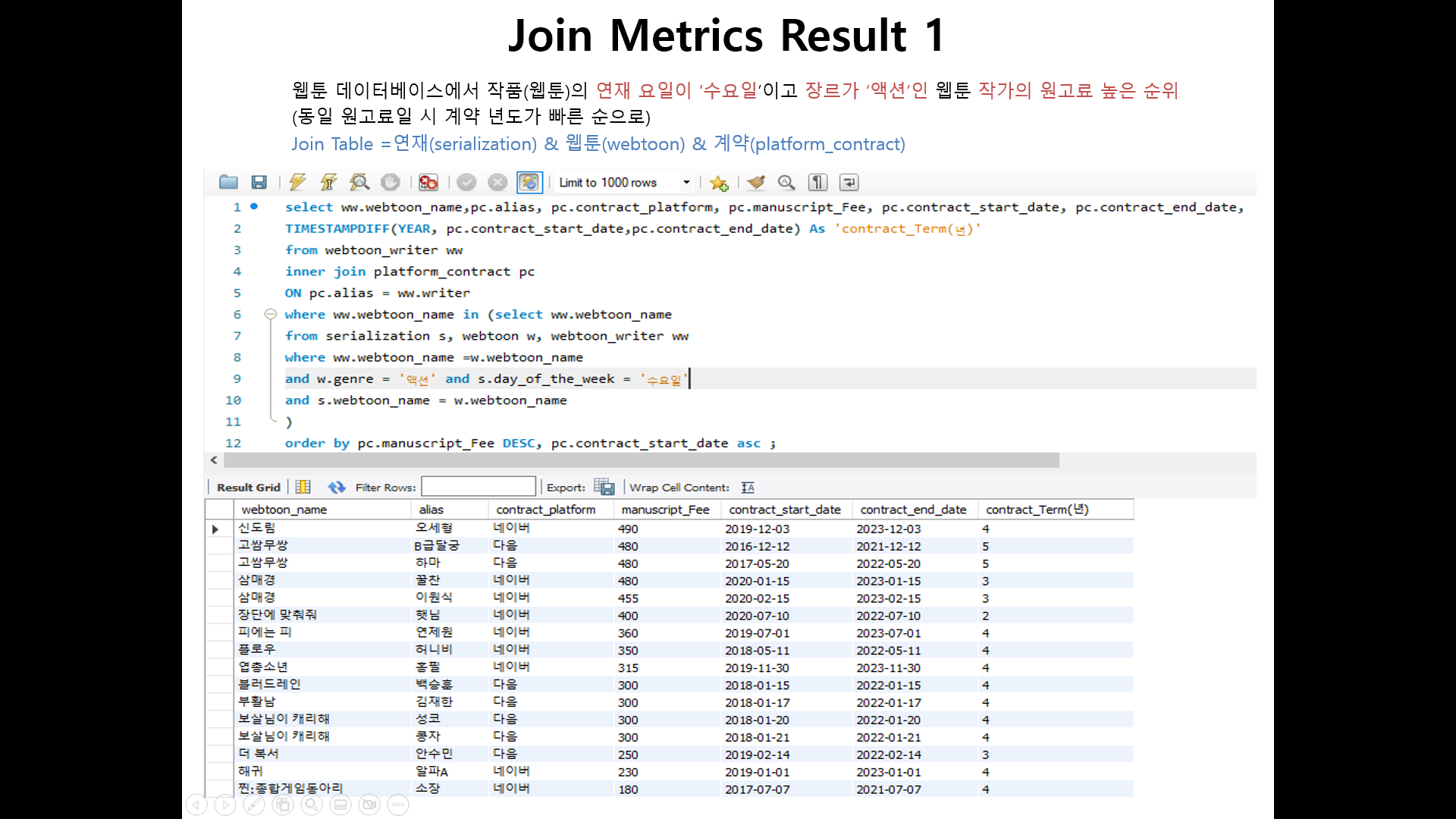Place cursor on line 12 'order by' clause
This screenshot has height=819, width=1456.
tap(317, 443)
